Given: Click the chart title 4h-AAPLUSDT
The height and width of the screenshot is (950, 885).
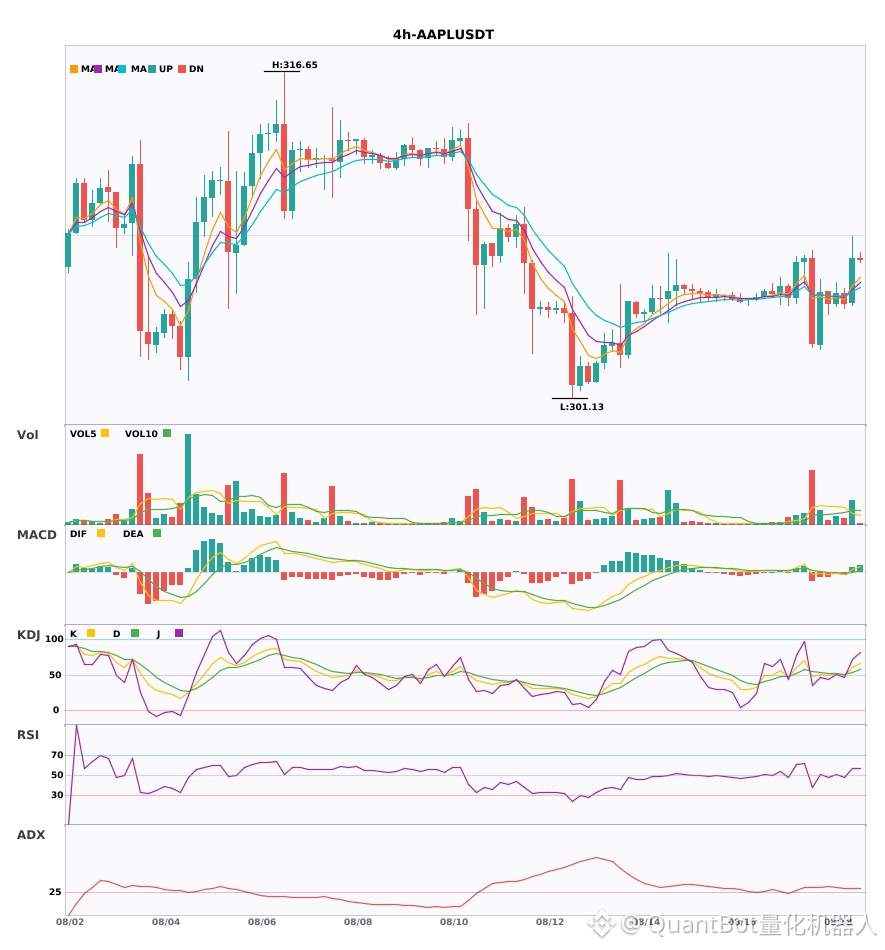Looking at the screenshot, I should coord(443,35).
